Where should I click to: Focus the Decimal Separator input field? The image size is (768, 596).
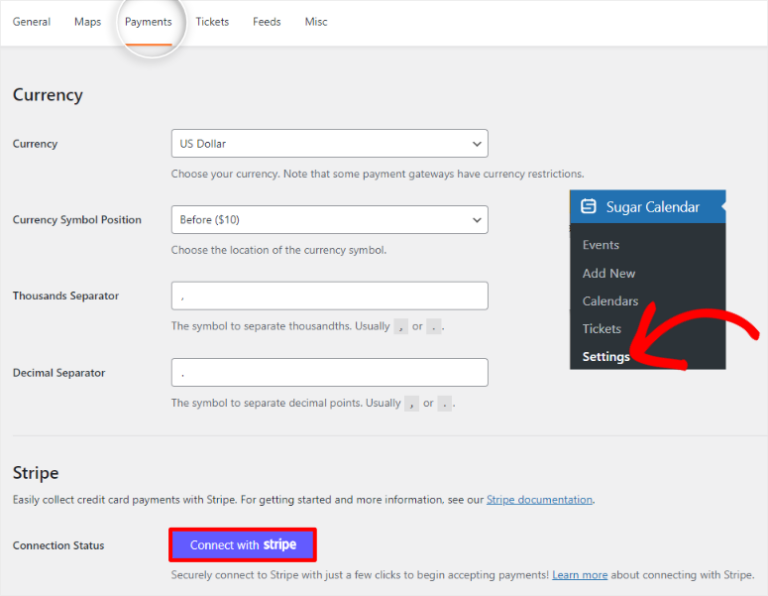329,373
